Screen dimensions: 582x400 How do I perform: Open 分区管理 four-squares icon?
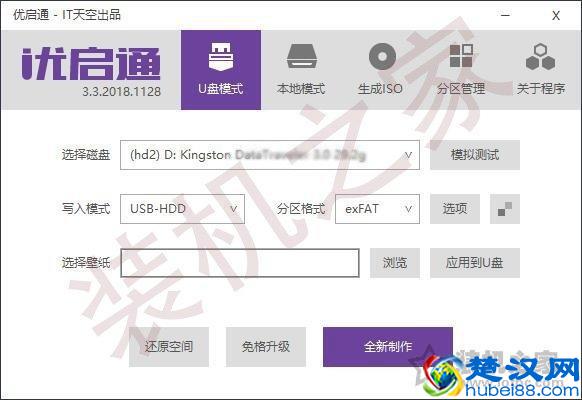(461, 56)
